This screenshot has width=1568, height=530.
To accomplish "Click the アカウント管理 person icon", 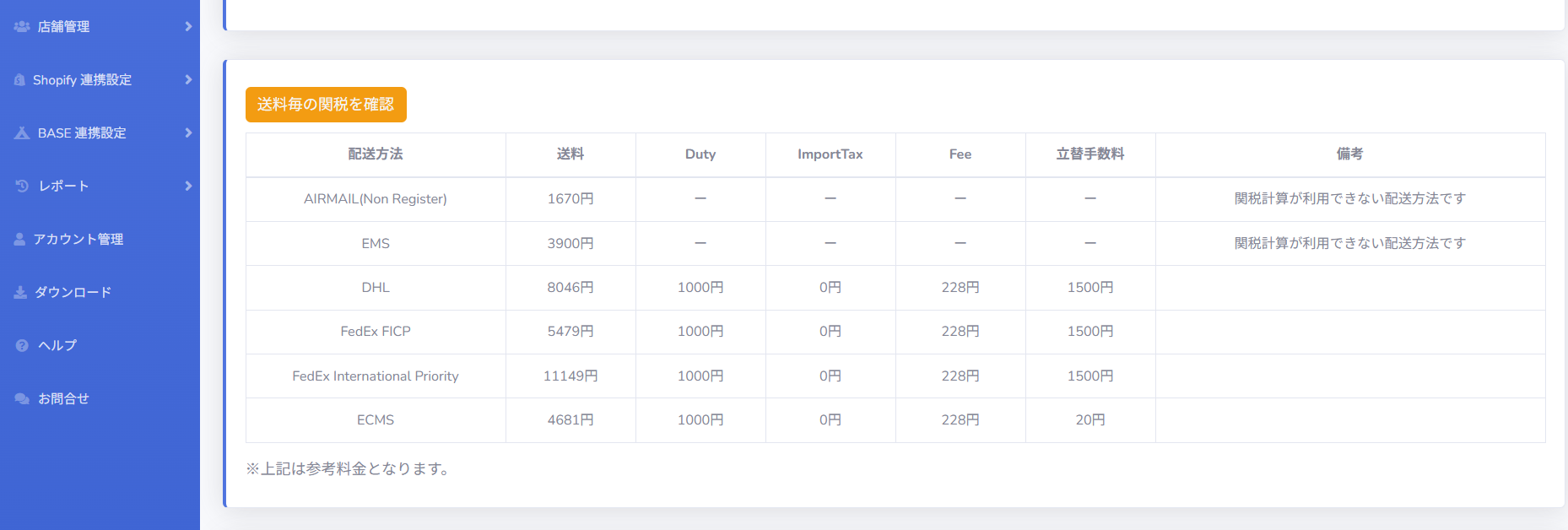I will [x=19, y=240].
